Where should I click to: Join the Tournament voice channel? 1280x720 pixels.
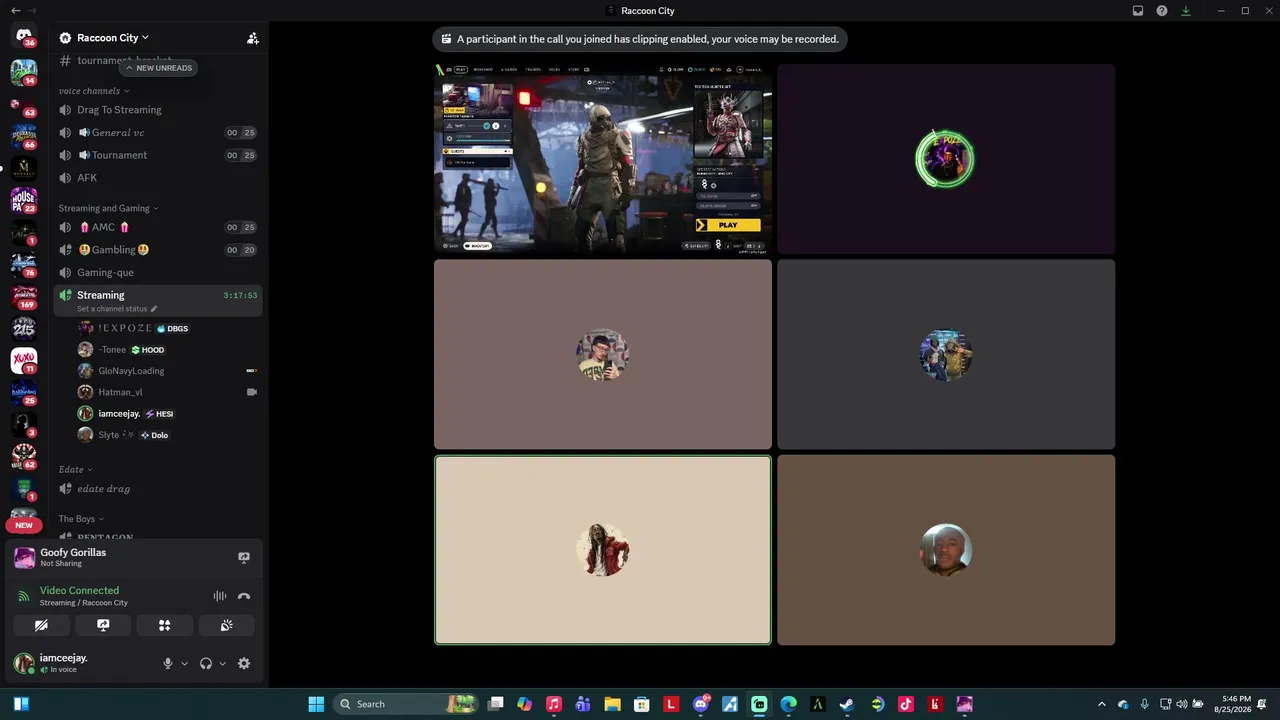tap(158, 155)
